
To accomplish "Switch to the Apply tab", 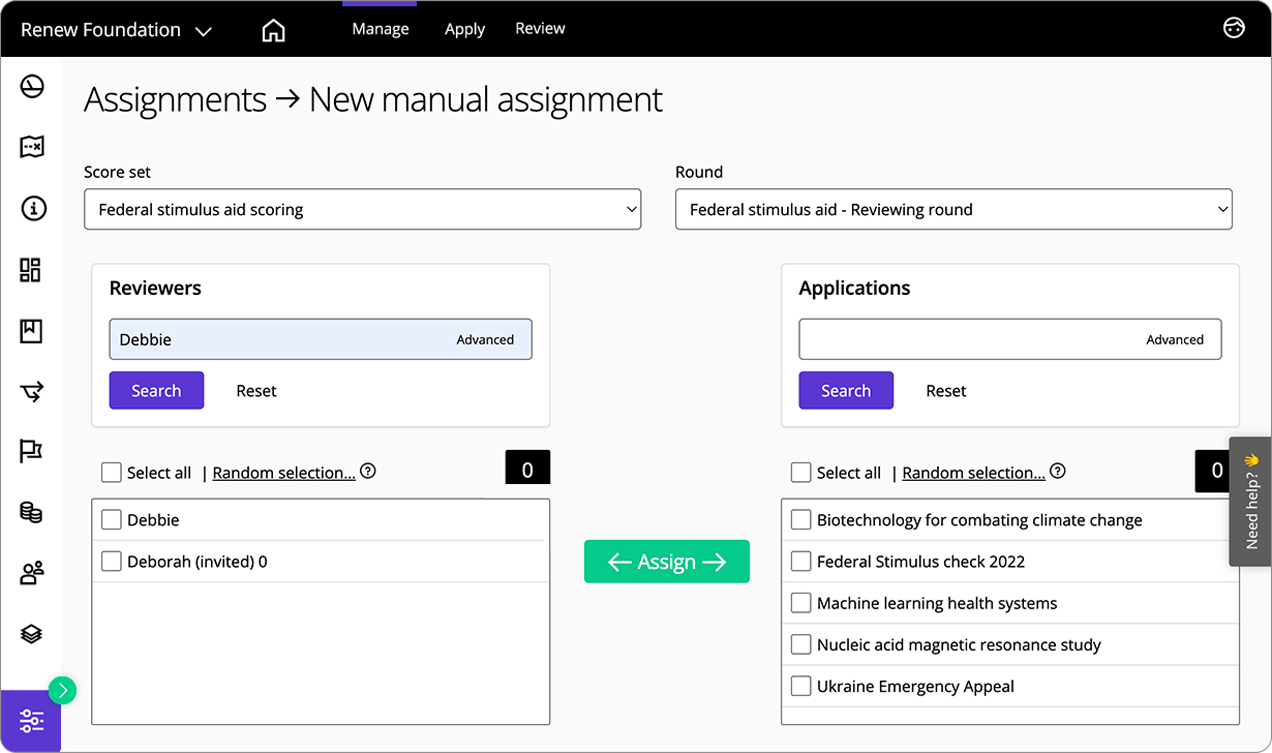I will tap(464, 29).
